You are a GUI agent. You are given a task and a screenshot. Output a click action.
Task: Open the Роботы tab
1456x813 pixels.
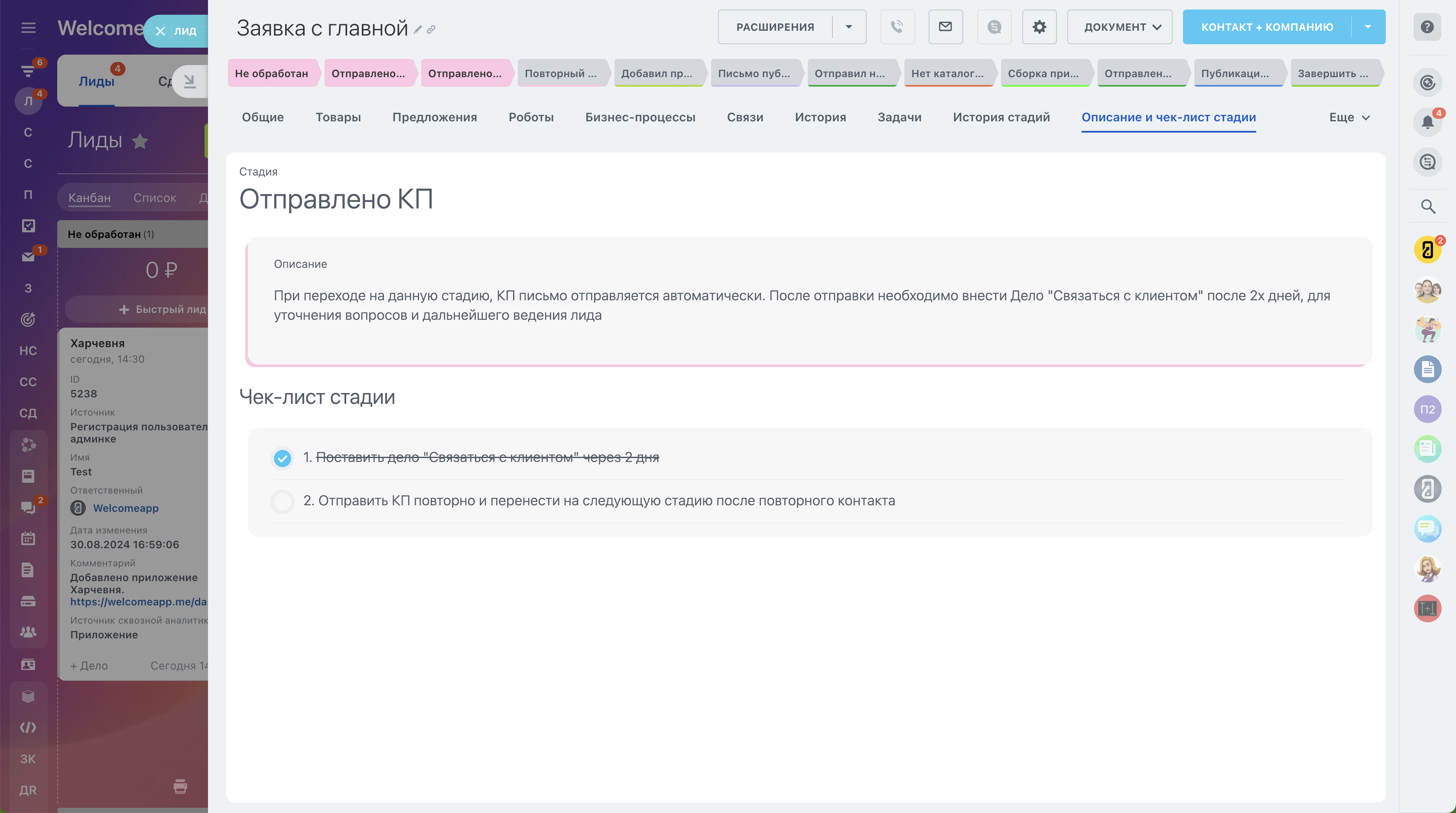pyautogui.click(x=531, y=117)
